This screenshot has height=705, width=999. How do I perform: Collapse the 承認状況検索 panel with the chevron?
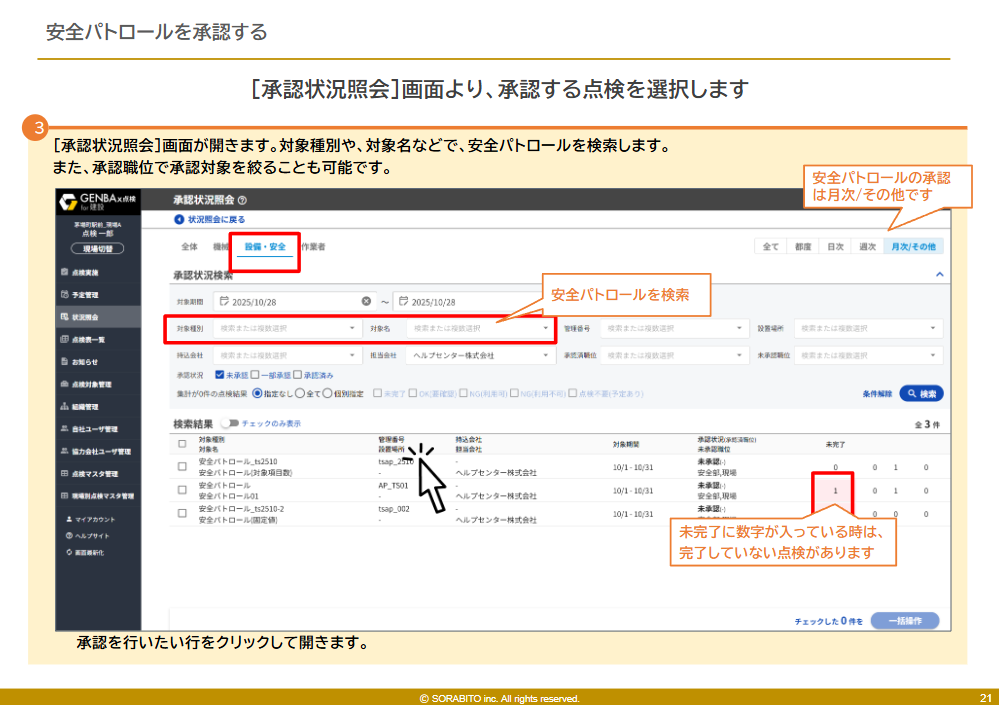(938, 273)
